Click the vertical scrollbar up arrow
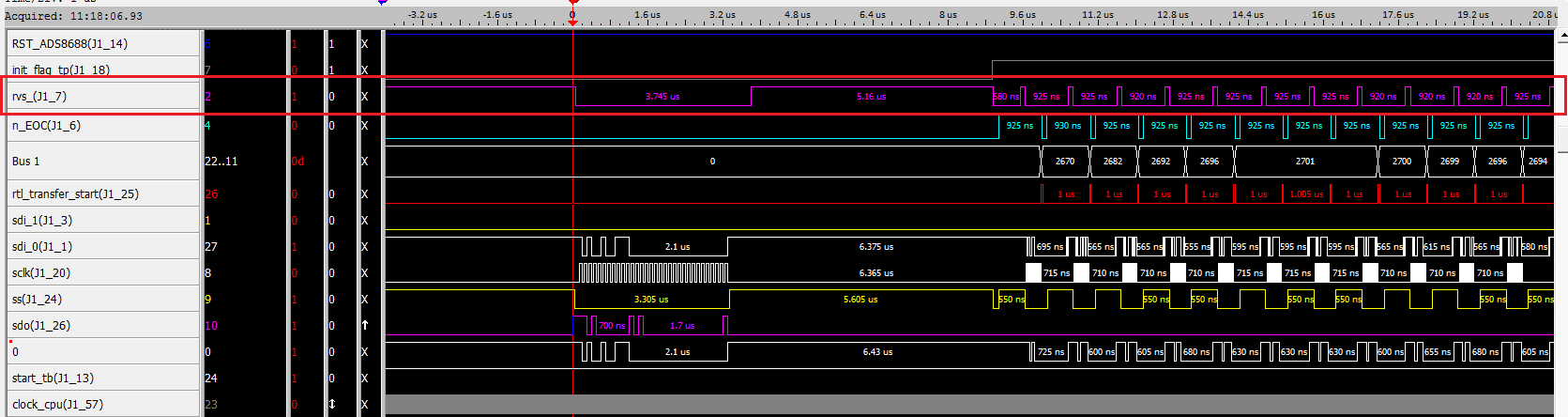Image resolution: width=1568 pixels, height=417 pixels. pos(1561,37)
